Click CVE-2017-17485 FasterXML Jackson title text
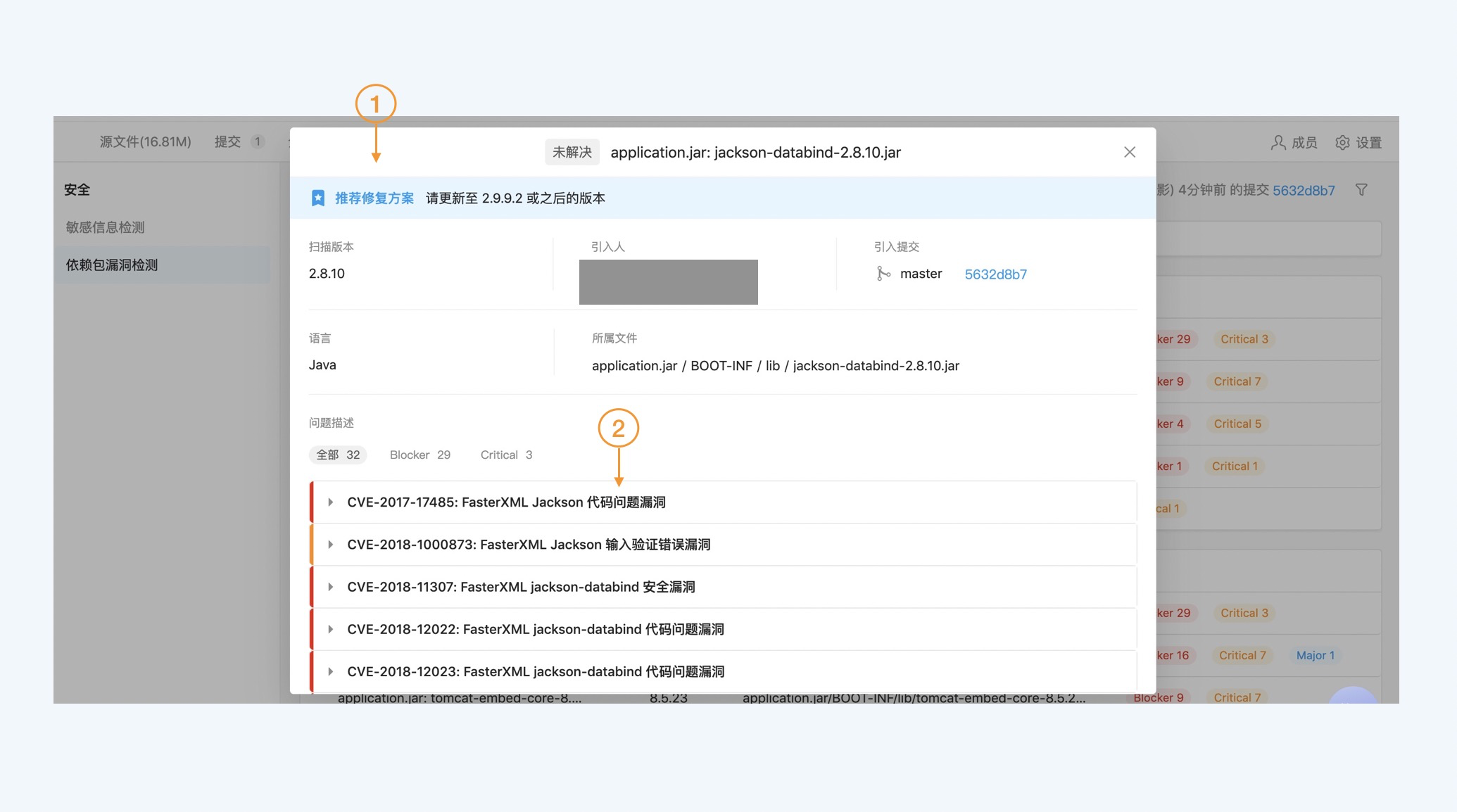This screenshot has width=1457, height=812. click(x=506, y=502)
